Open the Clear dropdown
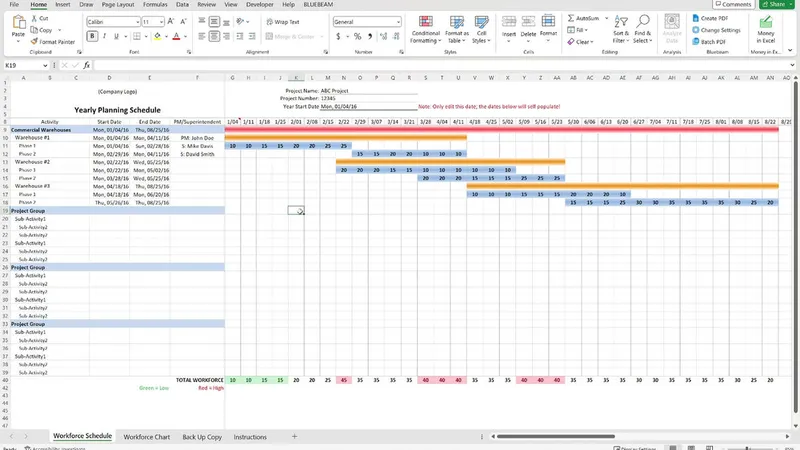800x450 pixels. [580, 42]
